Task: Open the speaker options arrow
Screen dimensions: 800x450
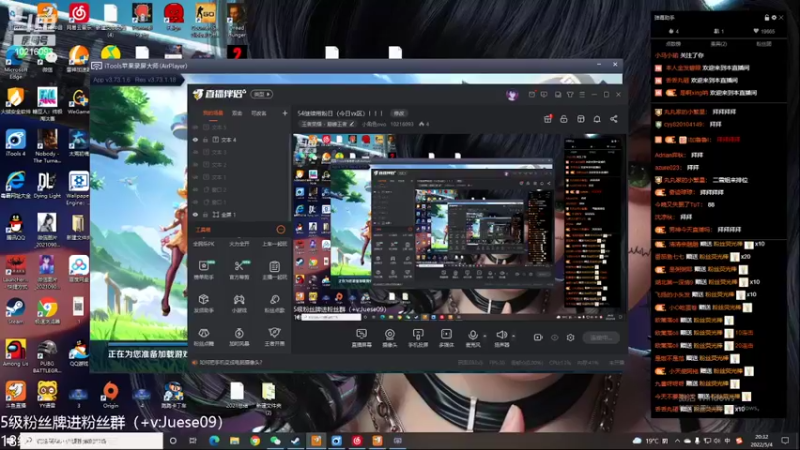Action: coord(513,336)
